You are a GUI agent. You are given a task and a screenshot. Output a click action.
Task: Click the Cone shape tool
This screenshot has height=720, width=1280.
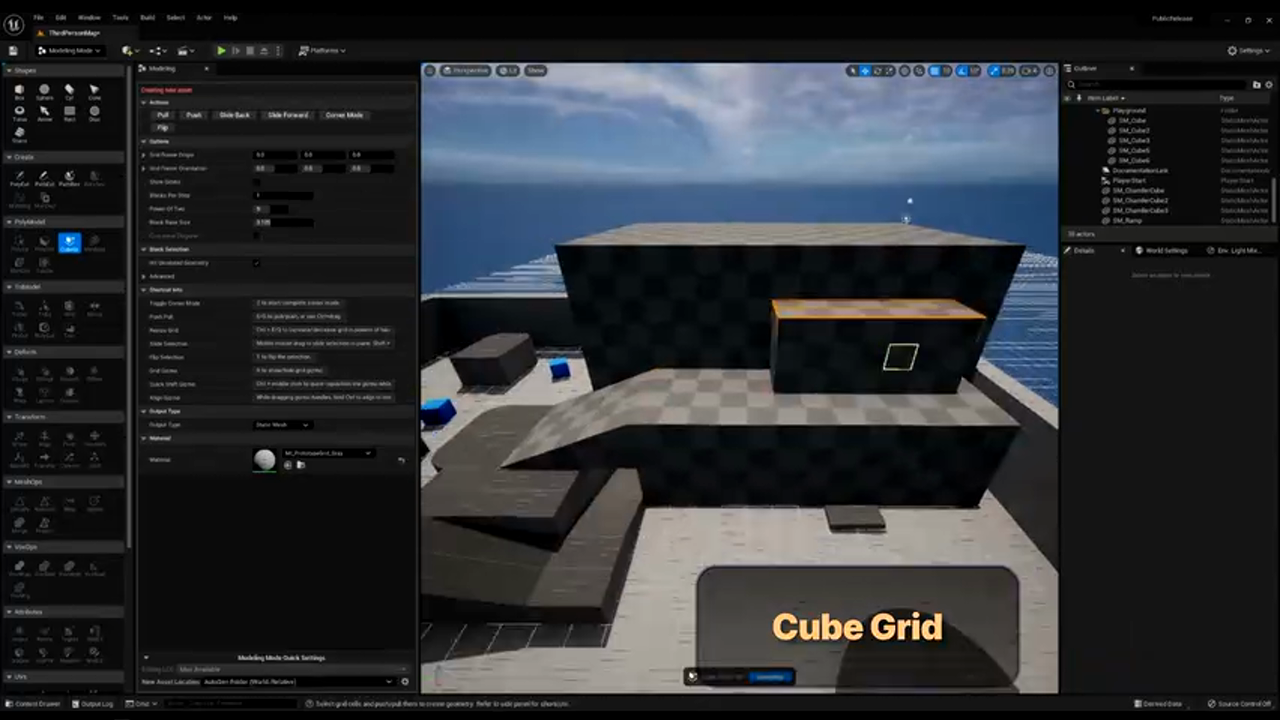tap(94, 92)
